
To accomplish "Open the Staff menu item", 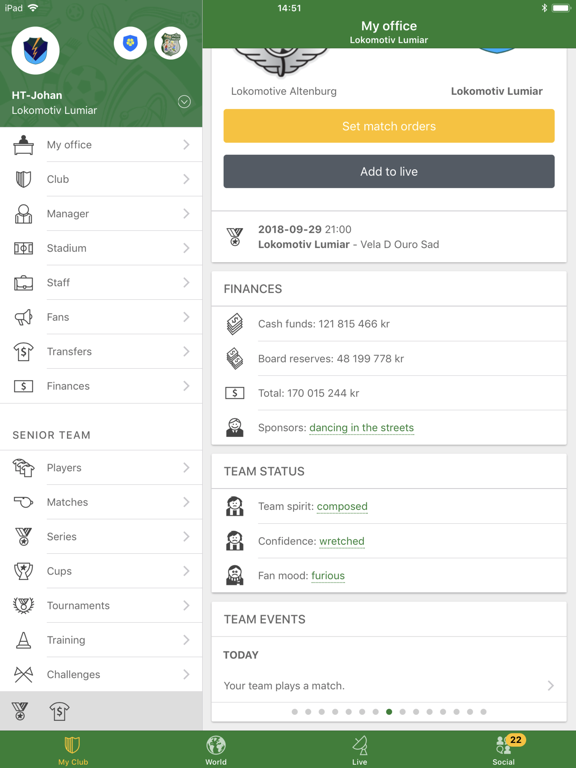I will click(x=101, y=283).
